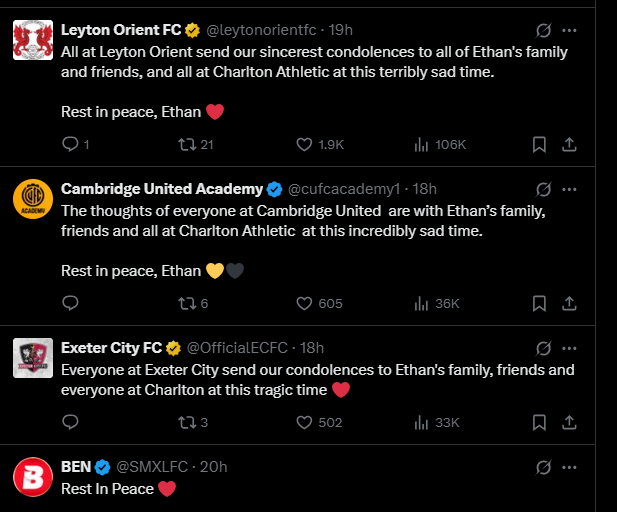Viewport: 617px width, 512px height.
Task: Open more options on Leyton Orient tweet
Action: click(x=569, y=30)
